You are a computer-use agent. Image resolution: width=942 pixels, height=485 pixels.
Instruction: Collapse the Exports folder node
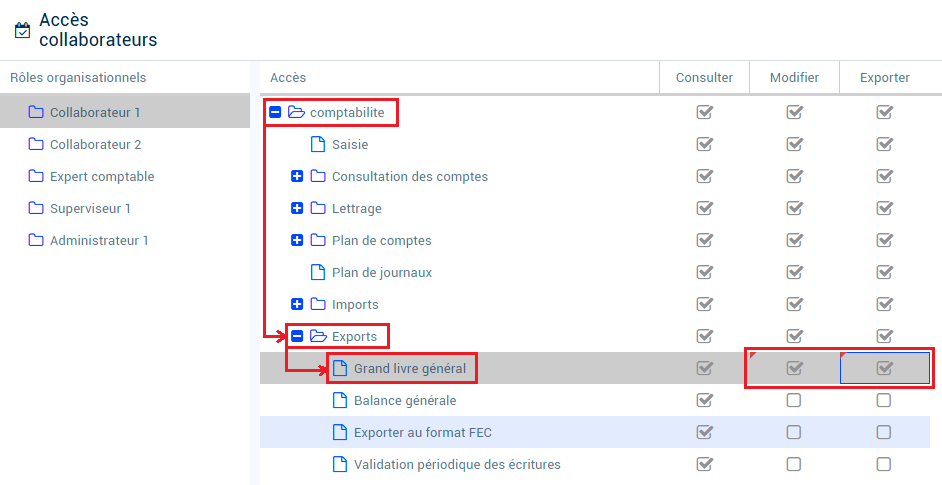point(297,336)
